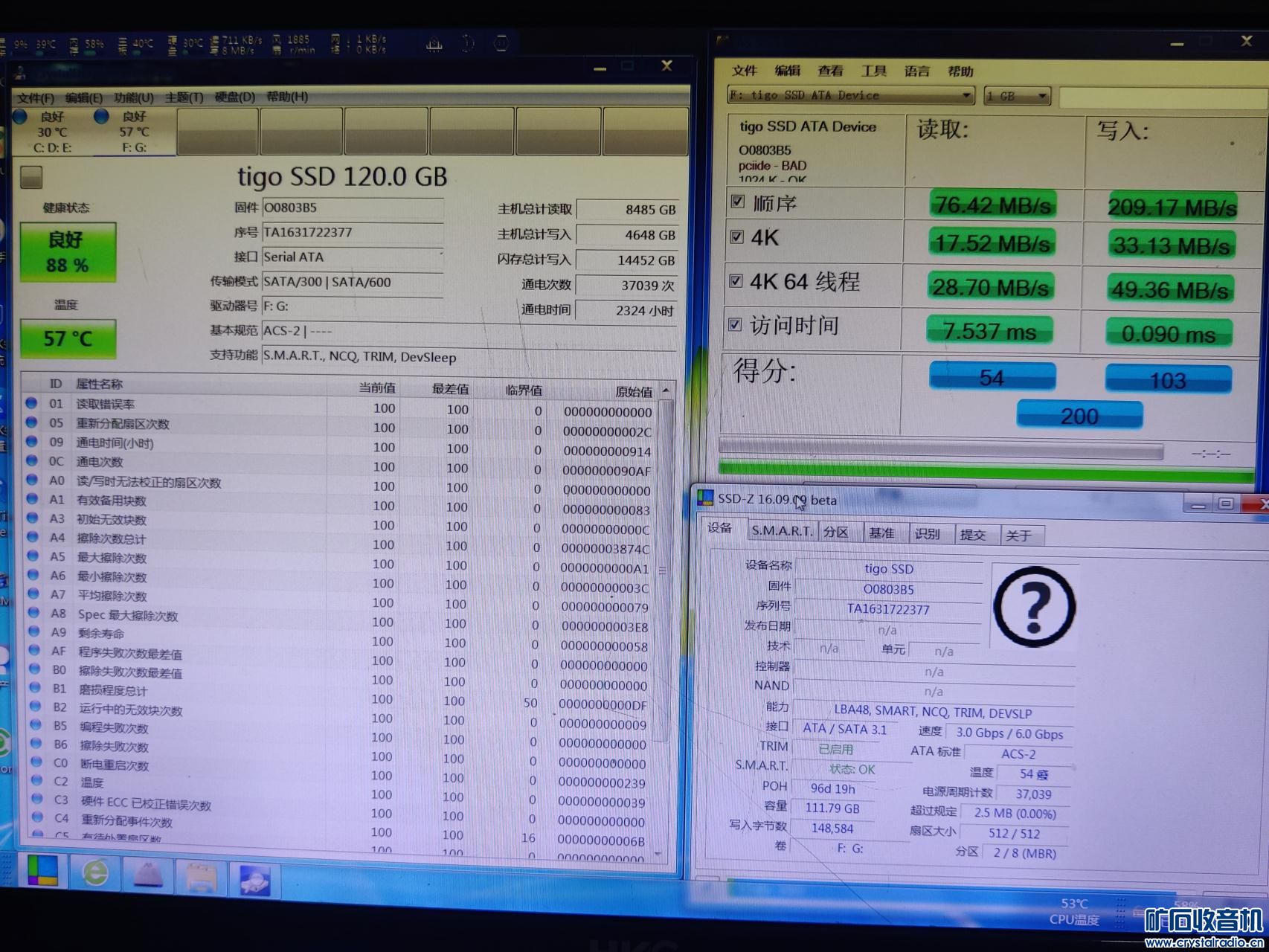This screenshot has height=952, width=1269.
Task: Open 帮助 menu in AS SSD Benchmark
Action: point(960,71)
